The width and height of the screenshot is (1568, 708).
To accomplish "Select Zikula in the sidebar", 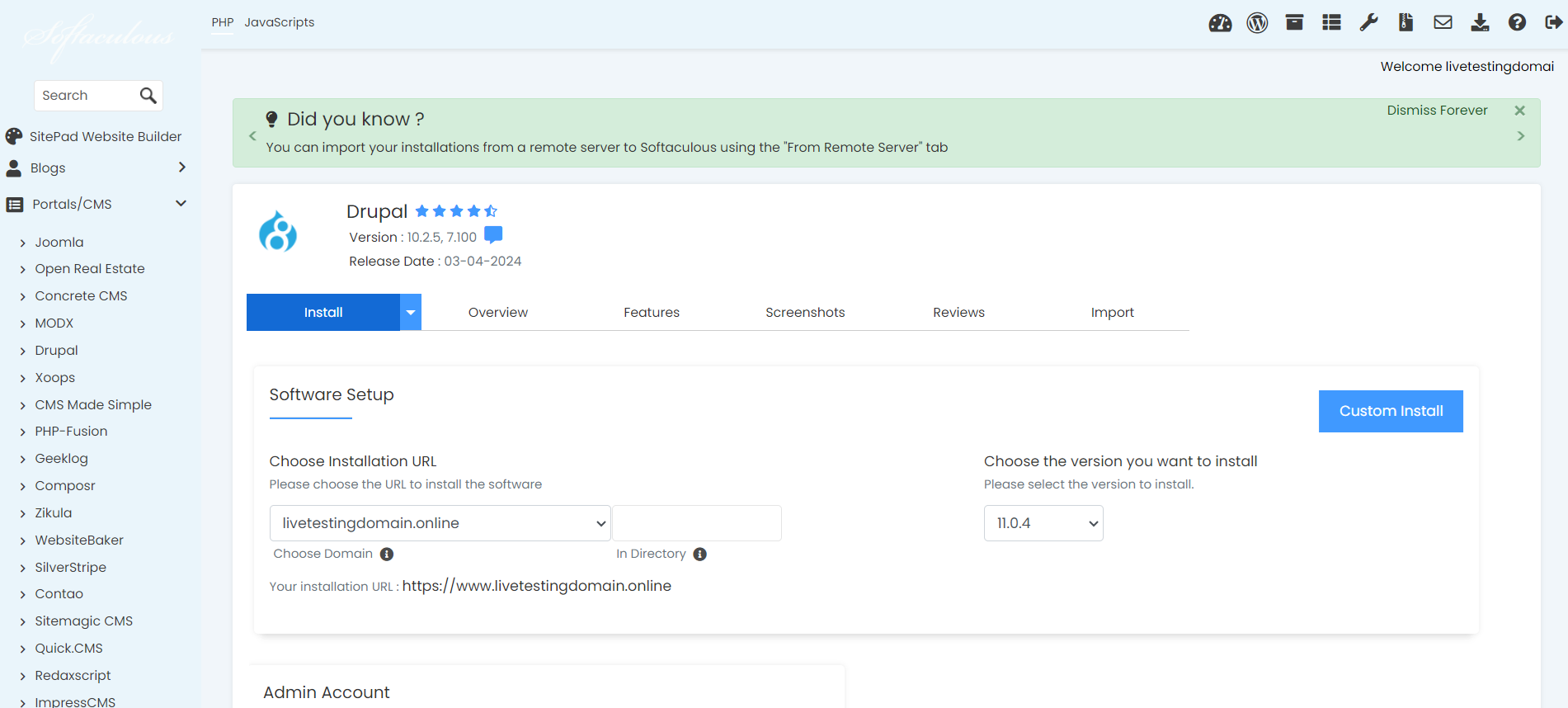I will pos(54,513).
